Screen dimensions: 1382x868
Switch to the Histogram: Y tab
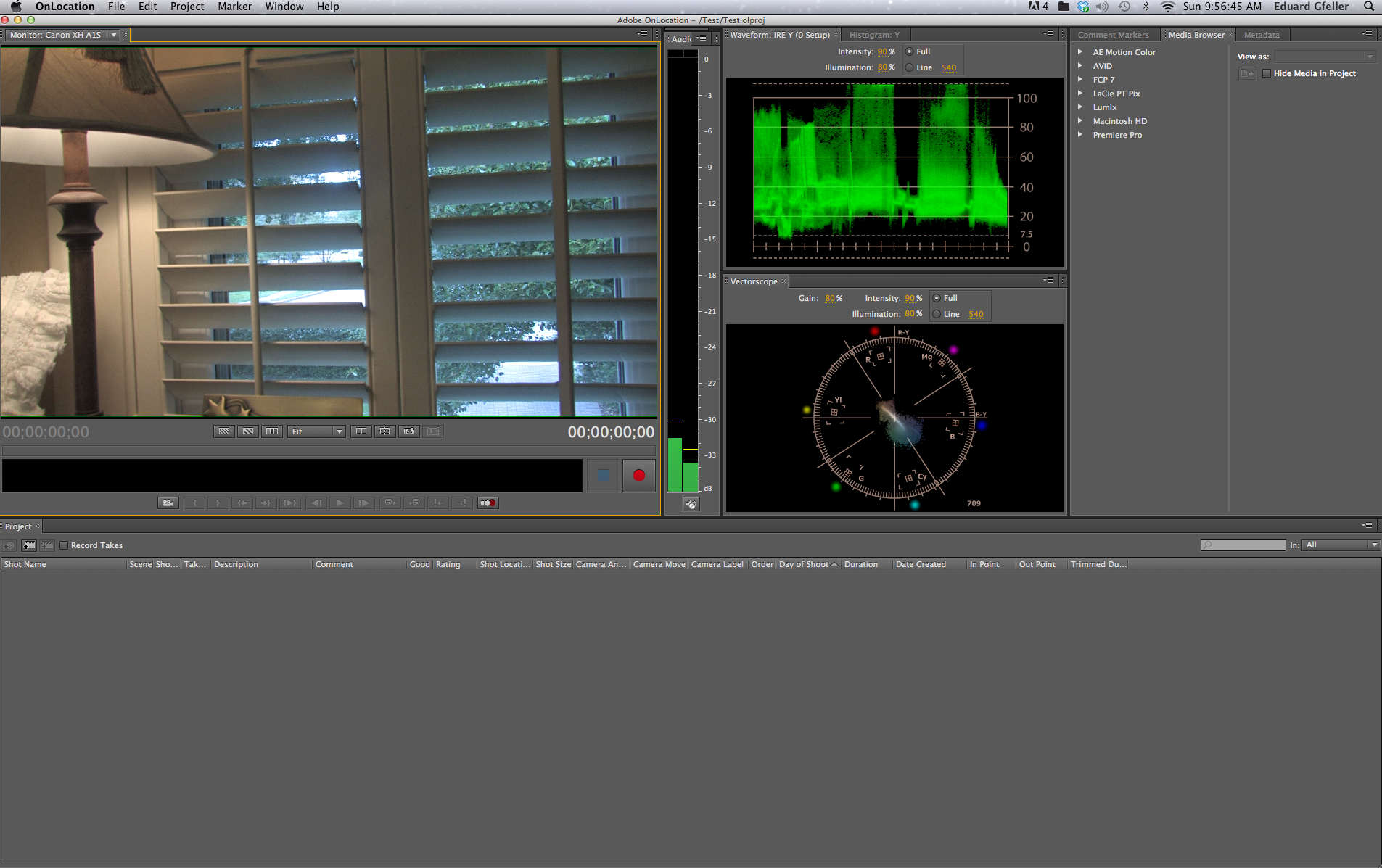(x=874, y=35)
